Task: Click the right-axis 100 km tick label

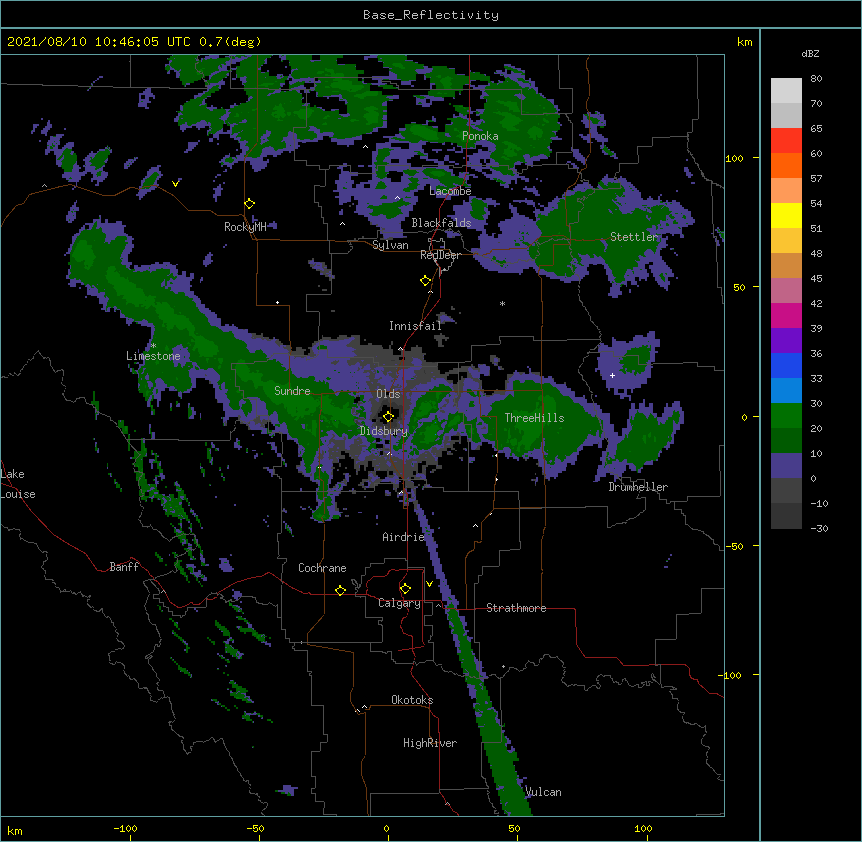Action: [734, 158]
